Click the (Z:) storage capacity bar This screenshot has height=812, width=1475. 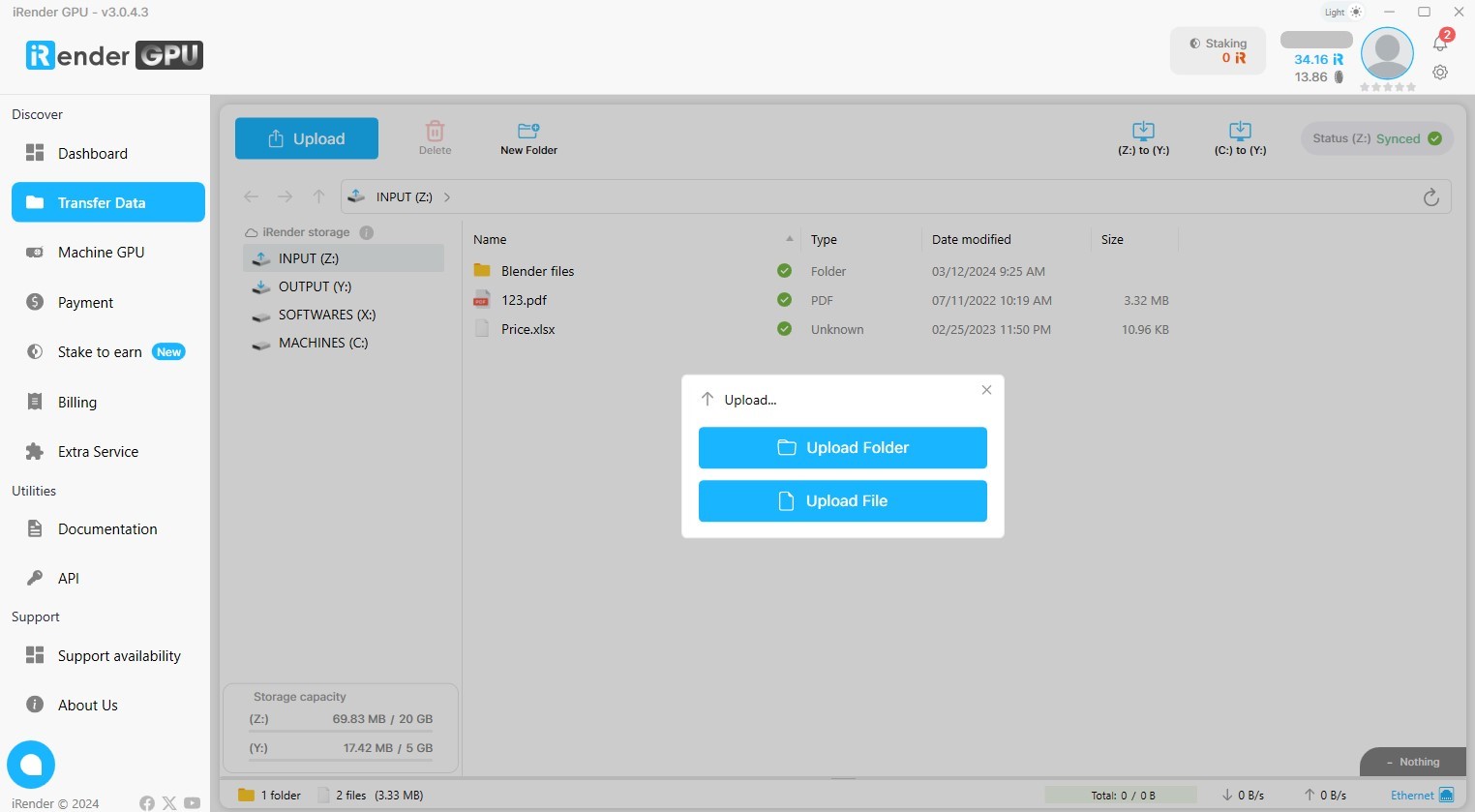[x=341, y=731]
